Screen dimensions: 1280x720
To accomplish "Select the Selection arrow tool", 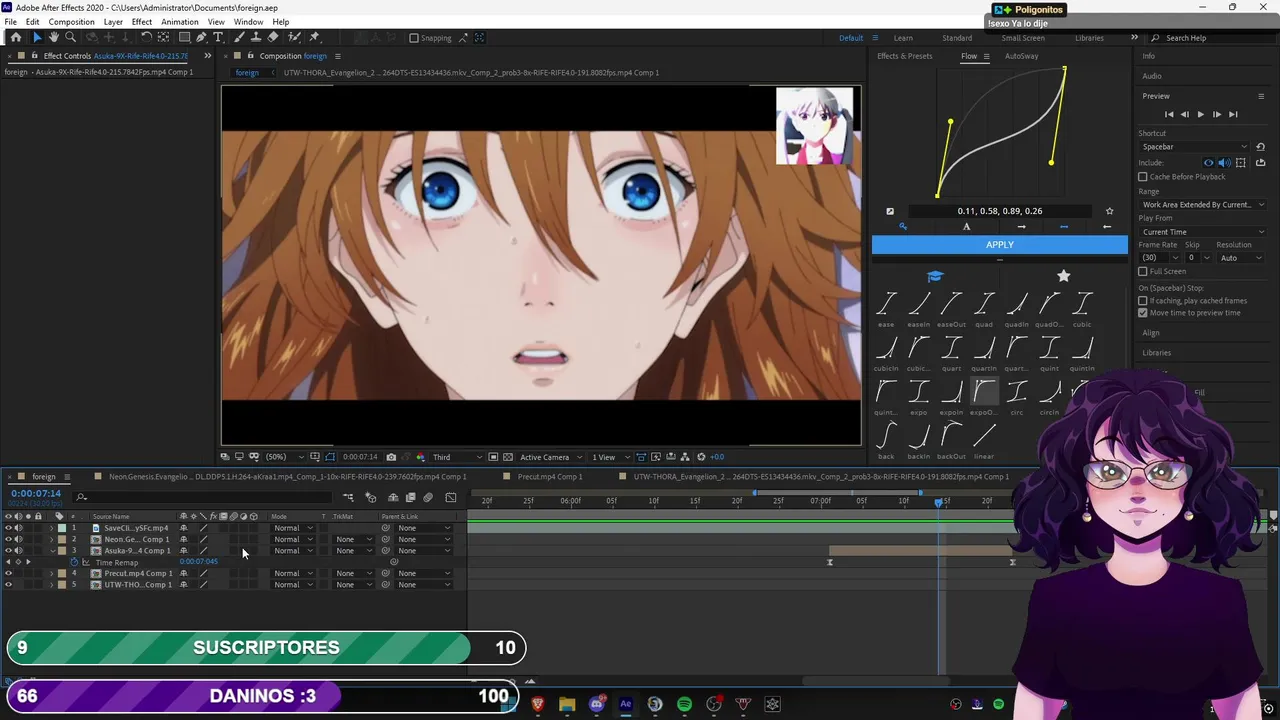I will [37, 37].
